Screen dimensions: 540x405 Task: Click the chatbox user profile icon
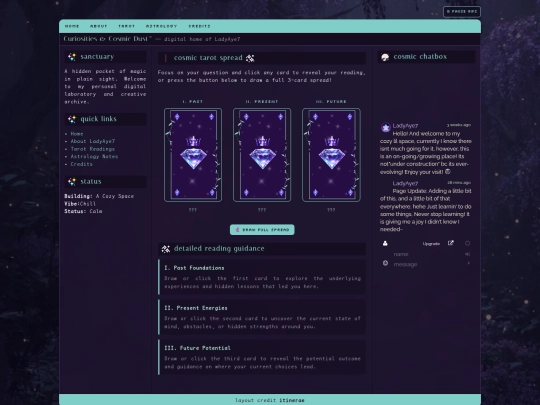click(x=385, y=243)
